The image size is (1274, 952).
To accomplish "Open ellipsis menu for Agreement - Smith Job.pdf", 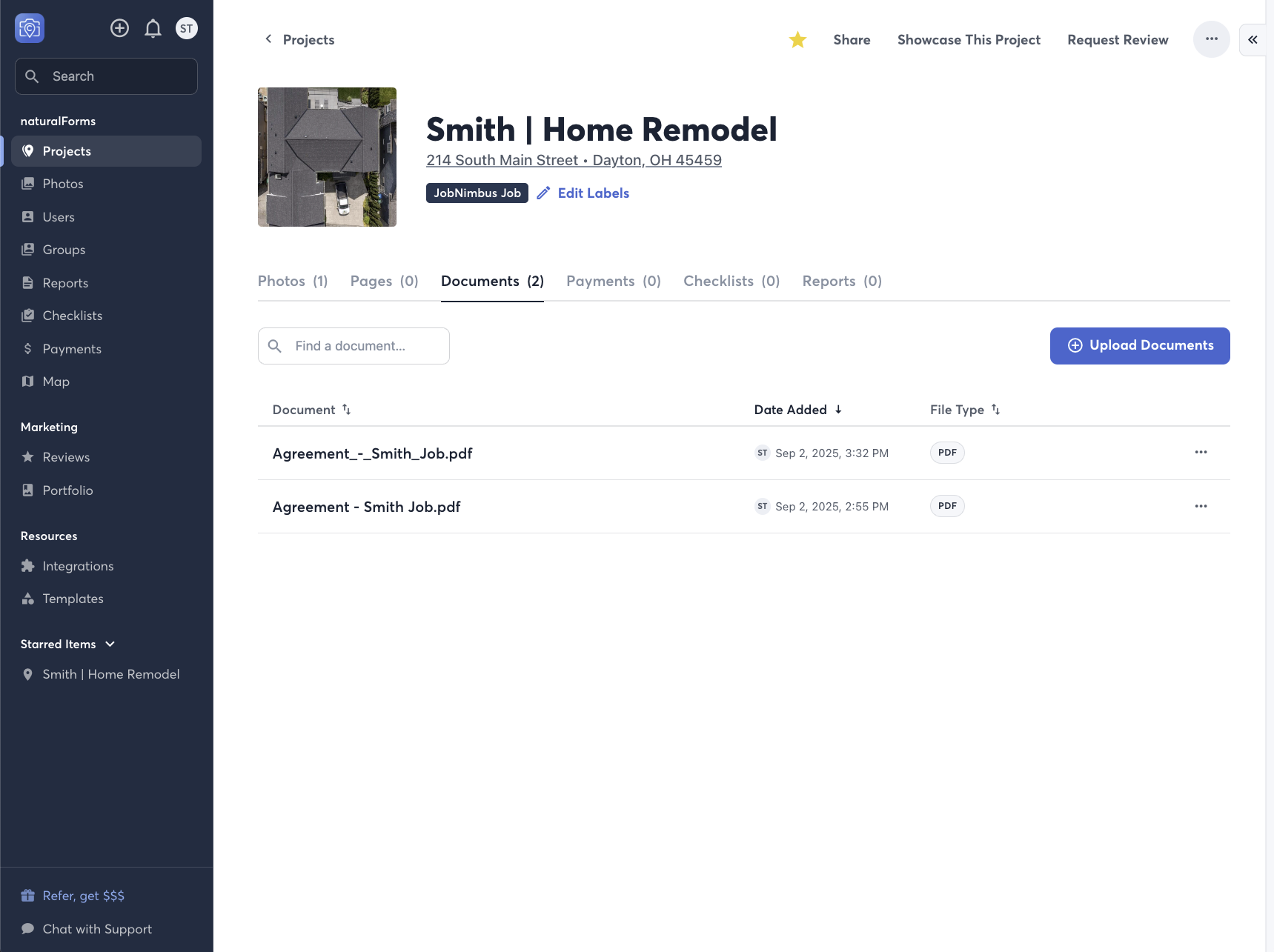I will point(1201,506).
